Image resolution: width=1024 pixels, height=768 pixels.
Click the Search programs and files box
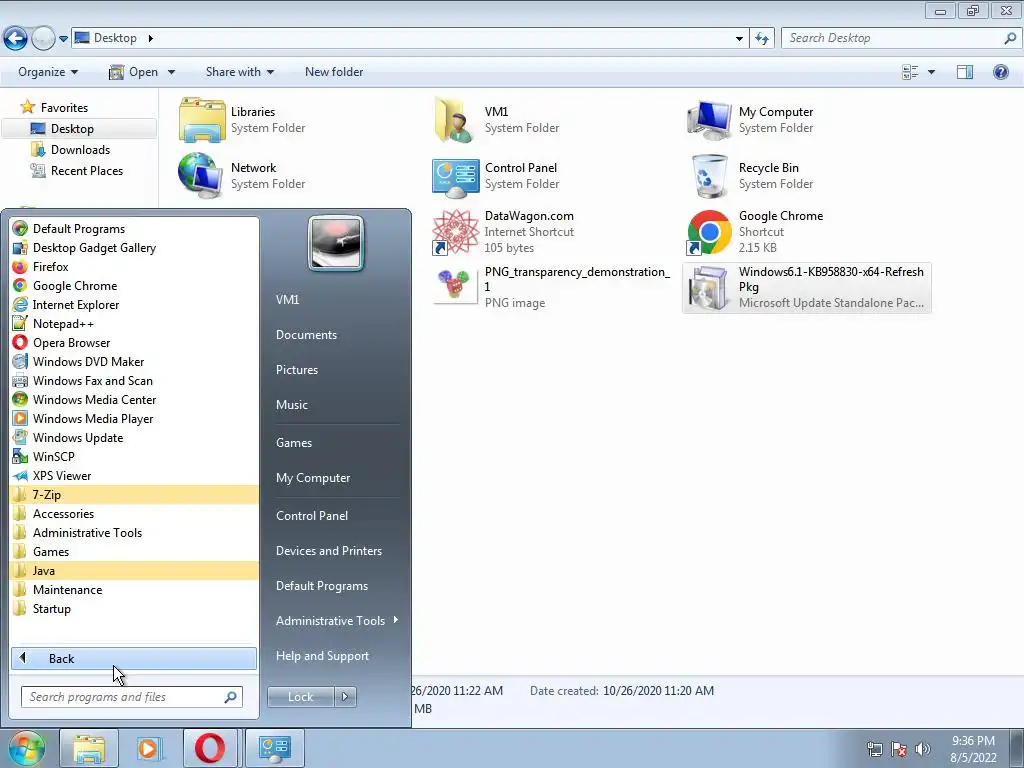point(132,697)
